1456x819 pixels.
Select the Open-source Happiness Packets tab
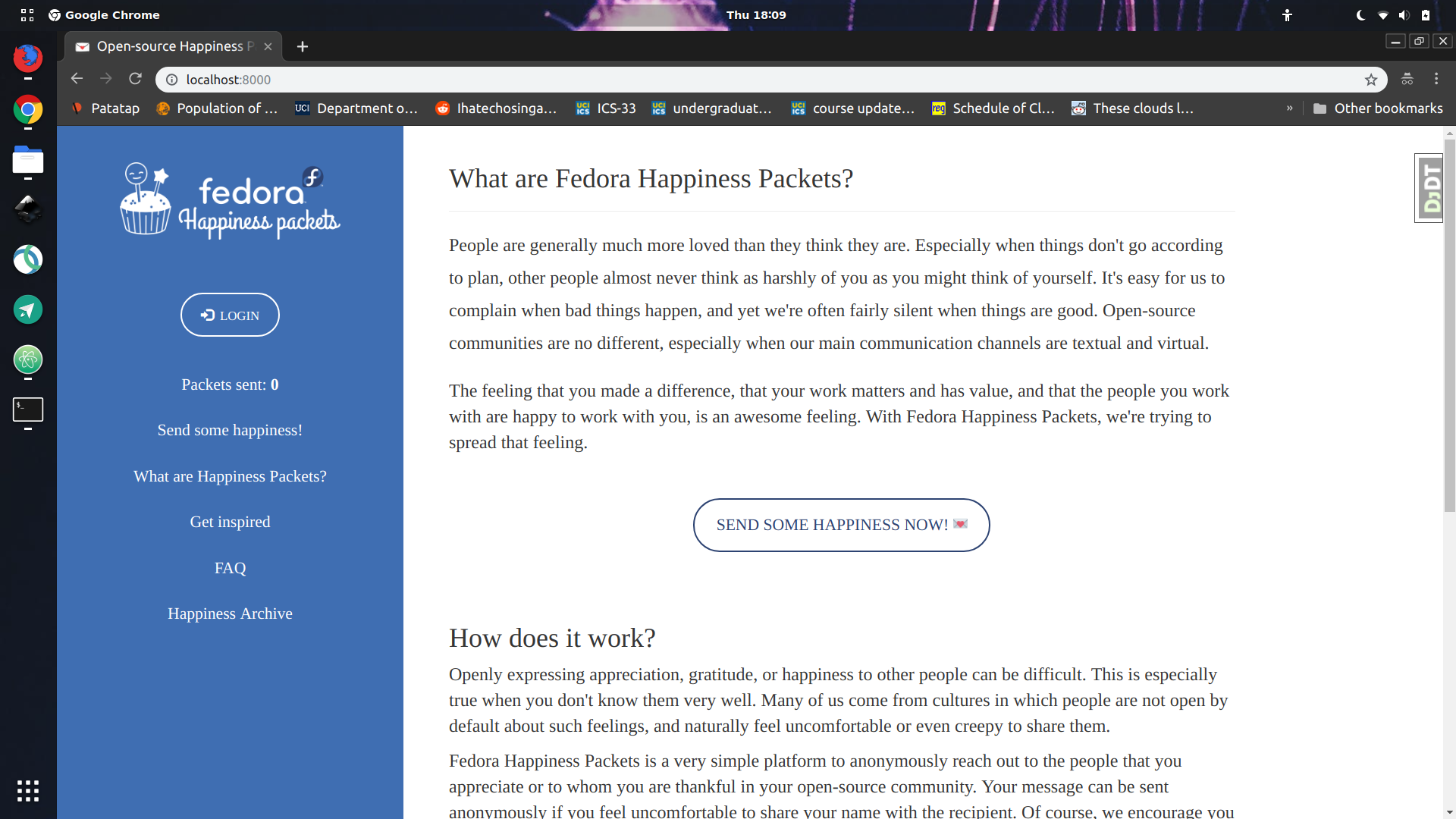click(x=174, y=46)
